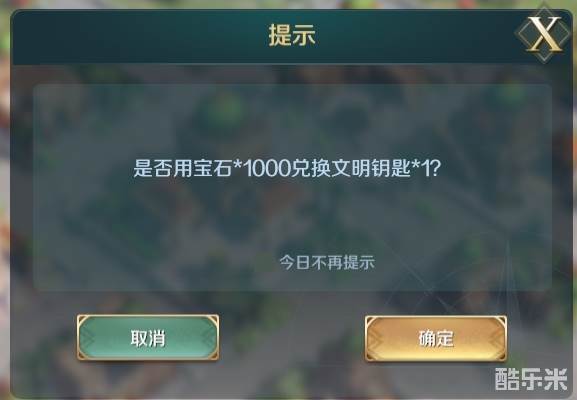
Task: Click the green 取消 button's label
Action: pyautogui.click(x=148, y=338)
